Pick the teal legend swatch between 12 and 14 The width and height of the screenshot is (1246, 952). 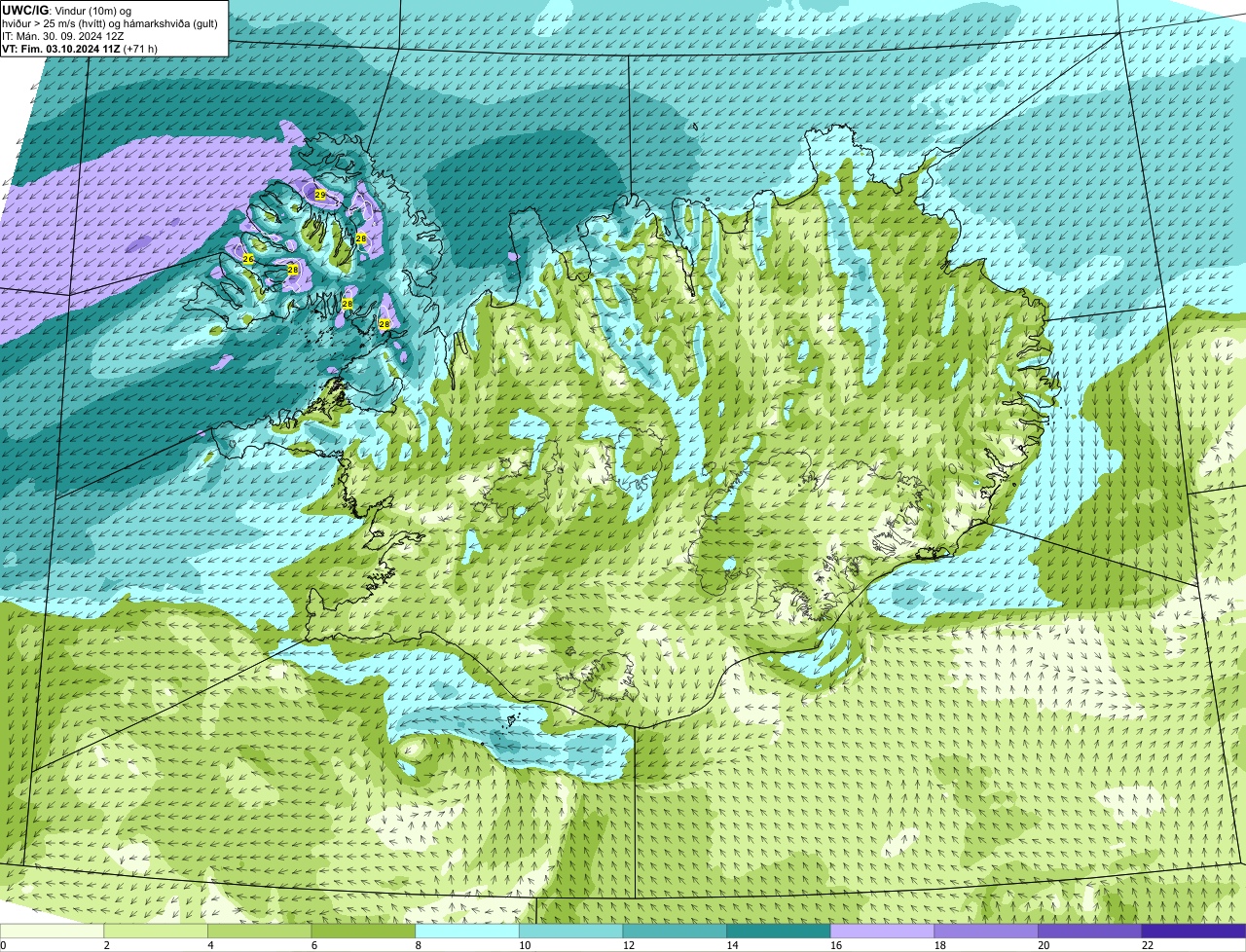pyautogui.click(x=675, y=931)
